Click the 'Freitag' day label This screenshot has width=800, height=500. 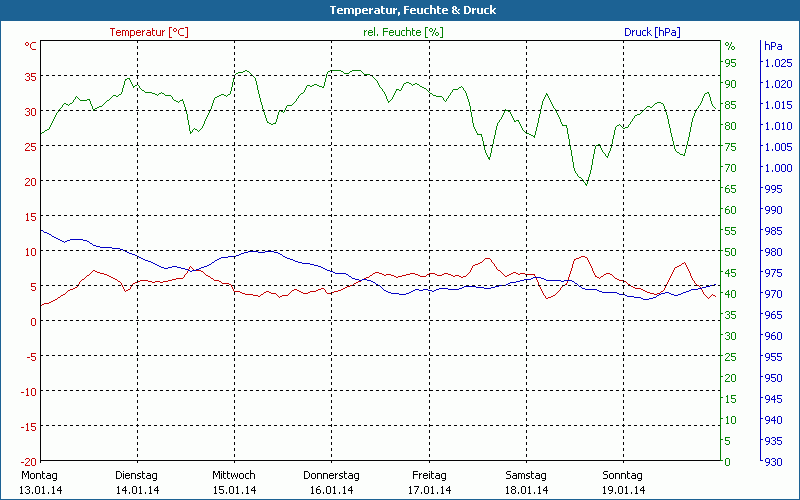(x=429, y=475)
